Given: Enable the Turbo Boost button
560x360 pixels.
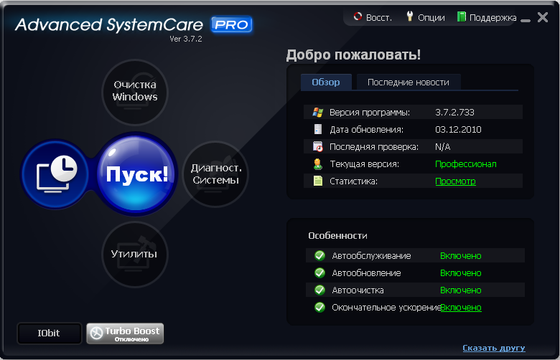Looking at the screenshot, I should tap(125, 333).
